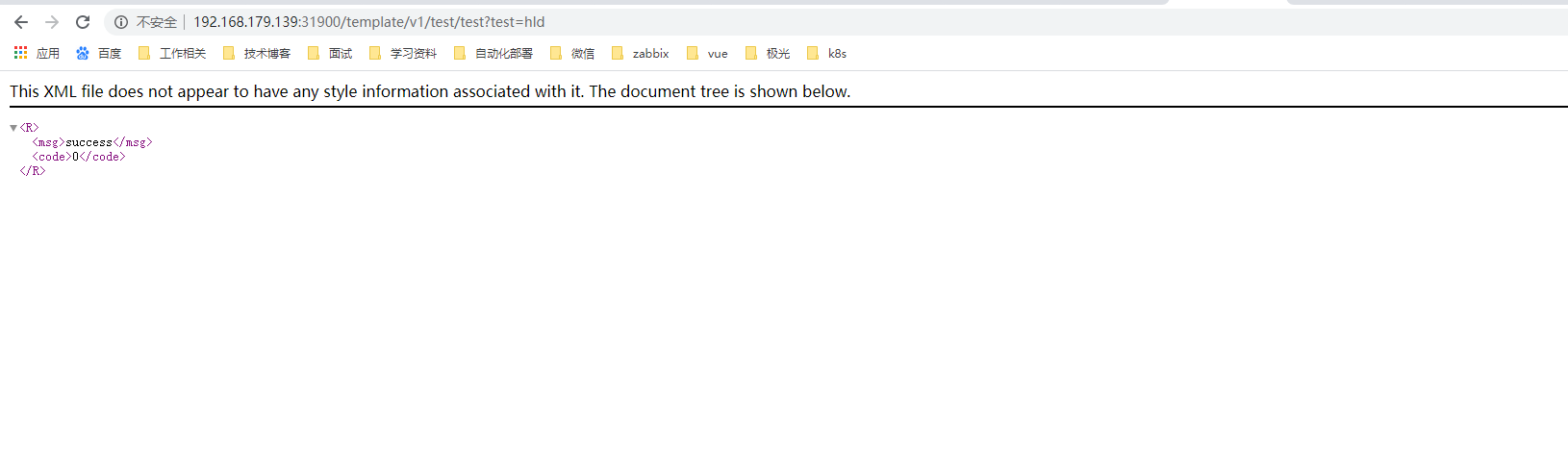Screen dimensions: 1568x474
Task: Open the 技术博客 bookmark folder
Action: pyautogui.click(x=257, y=54)
